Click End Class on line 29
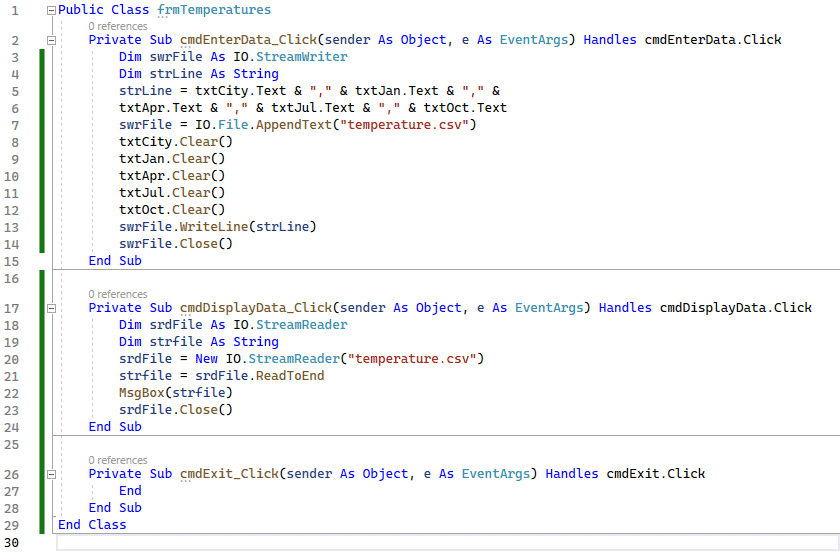Image resolution: width=840 pixels, height=560 pixels. 92,525
